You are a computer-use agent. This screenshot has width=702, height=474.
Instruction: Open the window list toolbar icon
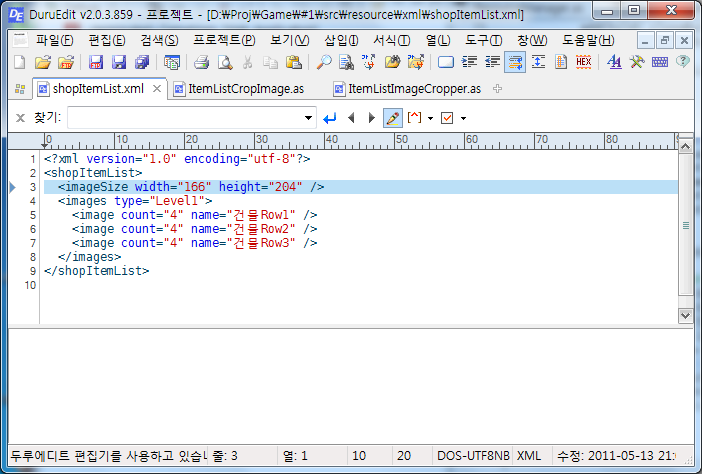coord(171,62)
